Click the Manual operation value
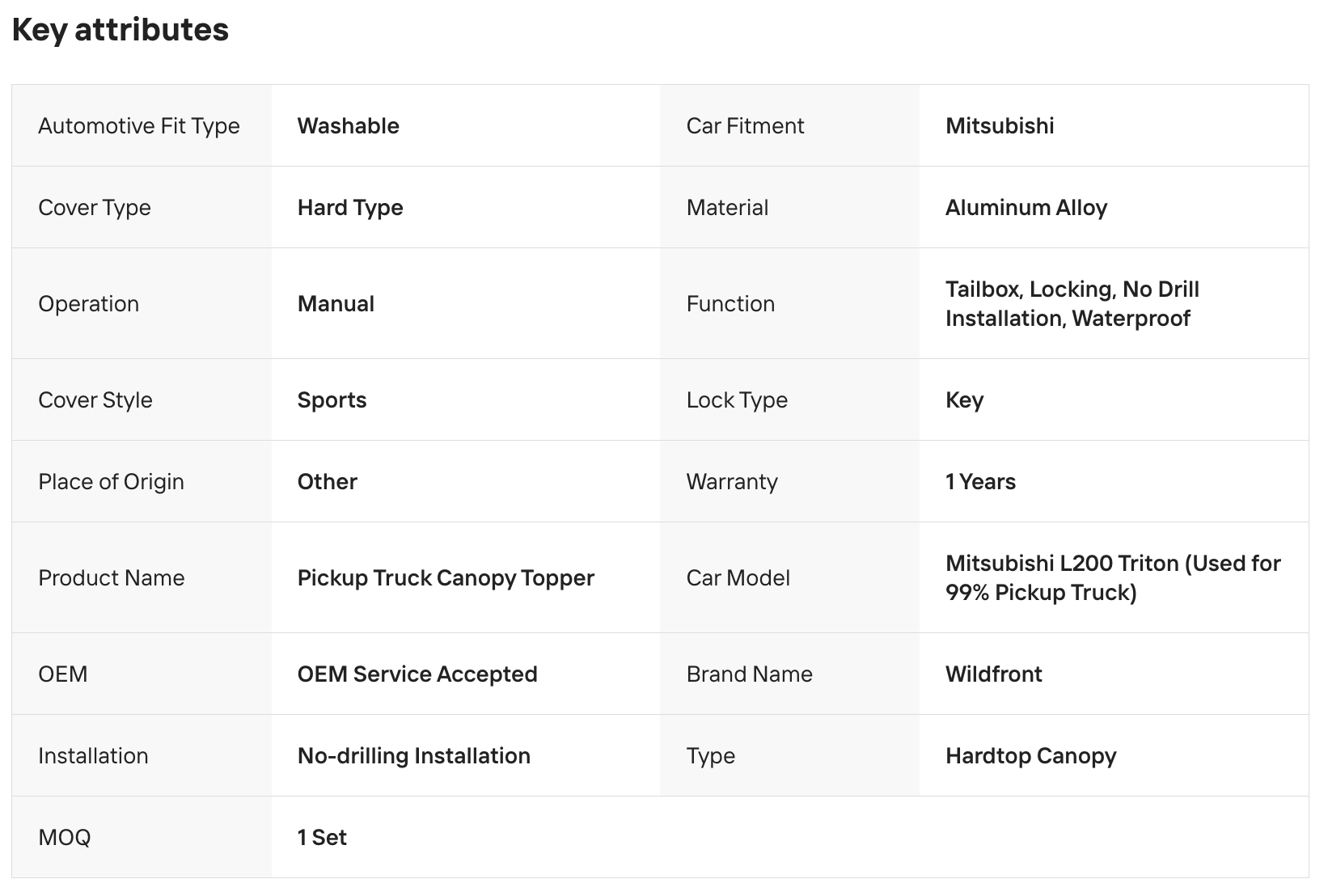1328x896 pixels. click(336, 304)
